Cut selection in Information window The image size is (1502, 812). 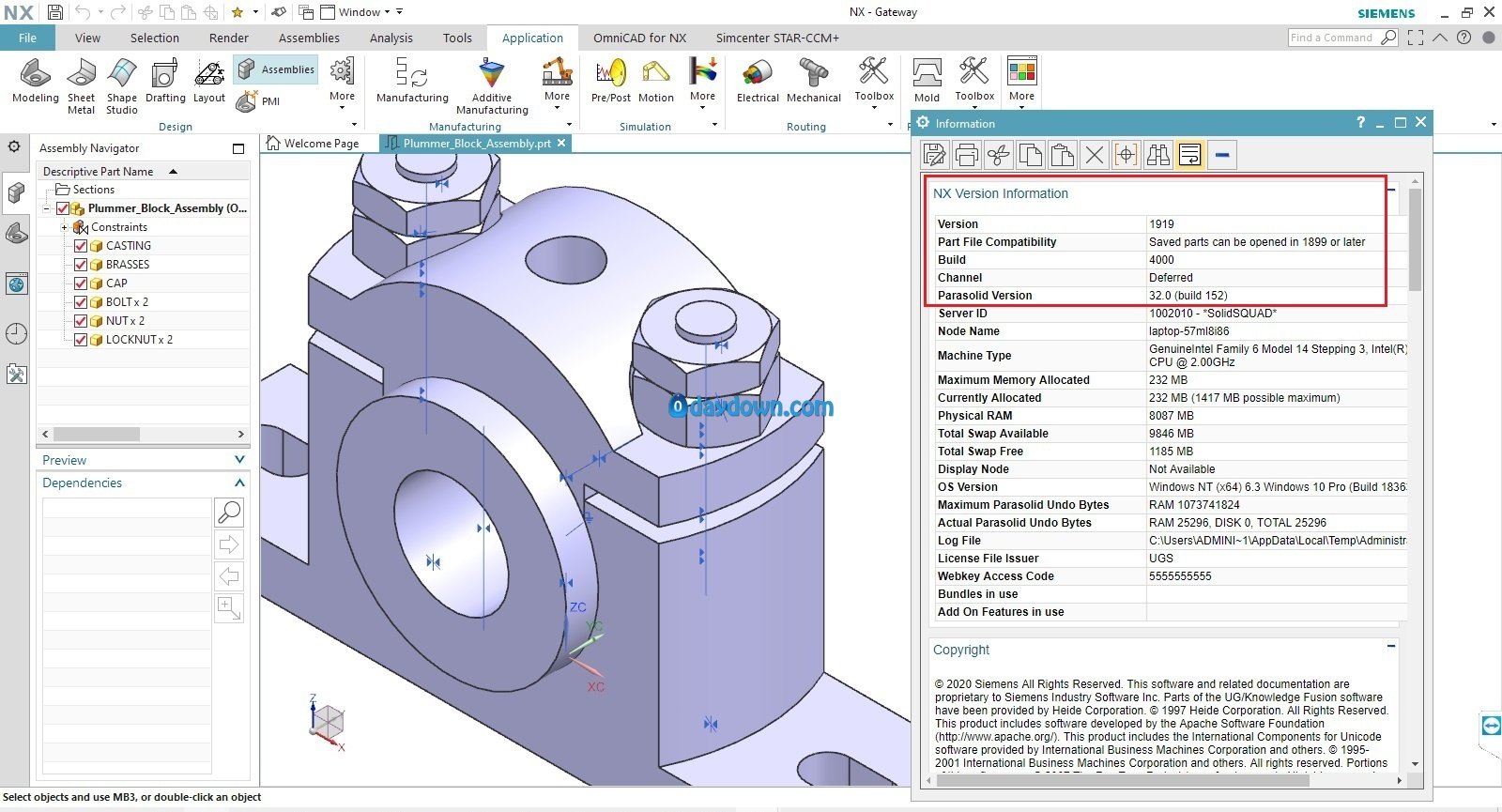pyautogui.click(x=999, y=155)
